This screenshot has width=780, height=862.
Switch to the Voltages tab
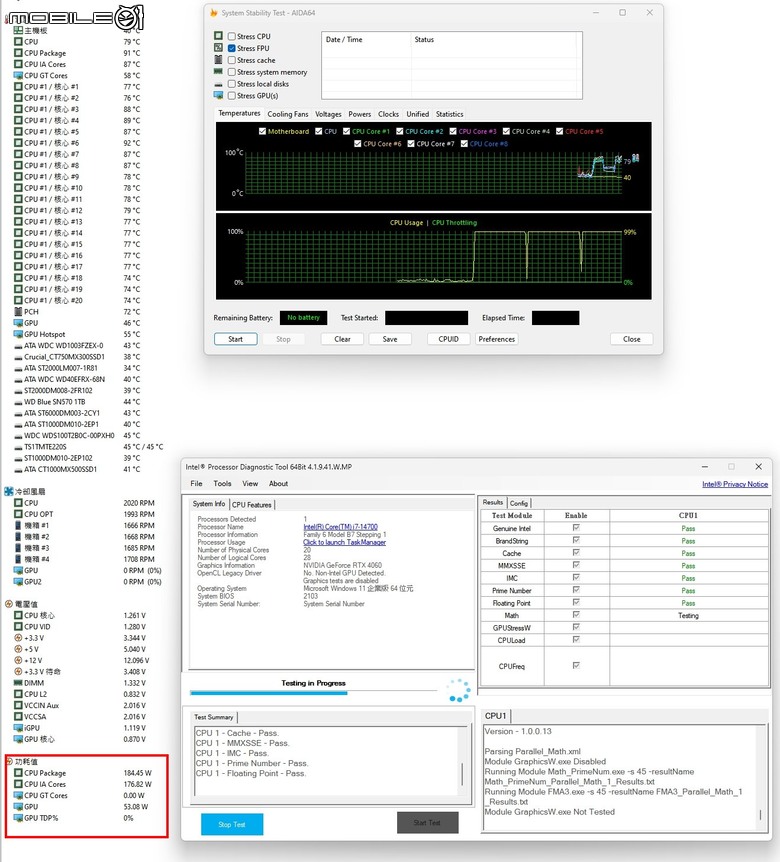[x=328, y=114]
